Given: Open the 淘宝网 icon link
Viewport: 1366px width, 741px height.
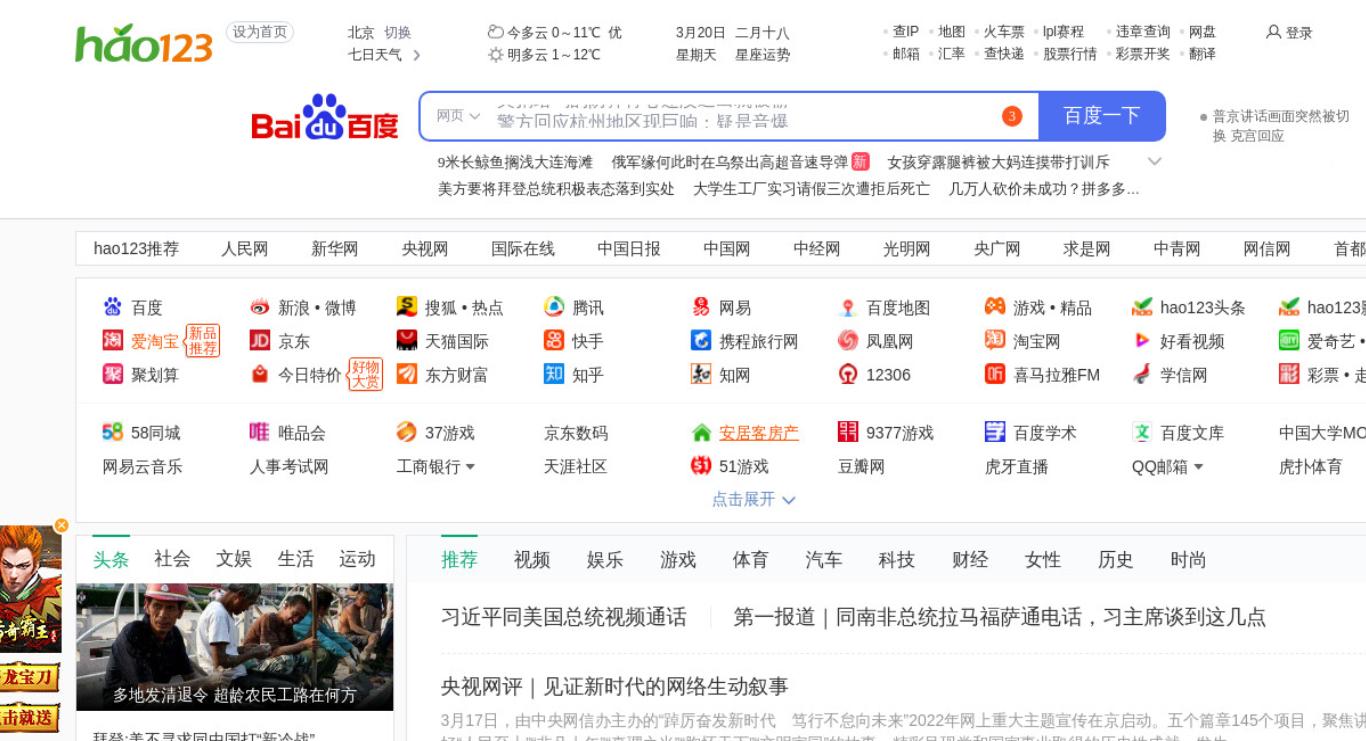Looking at the screenshot, I should (x=995, y=341).
